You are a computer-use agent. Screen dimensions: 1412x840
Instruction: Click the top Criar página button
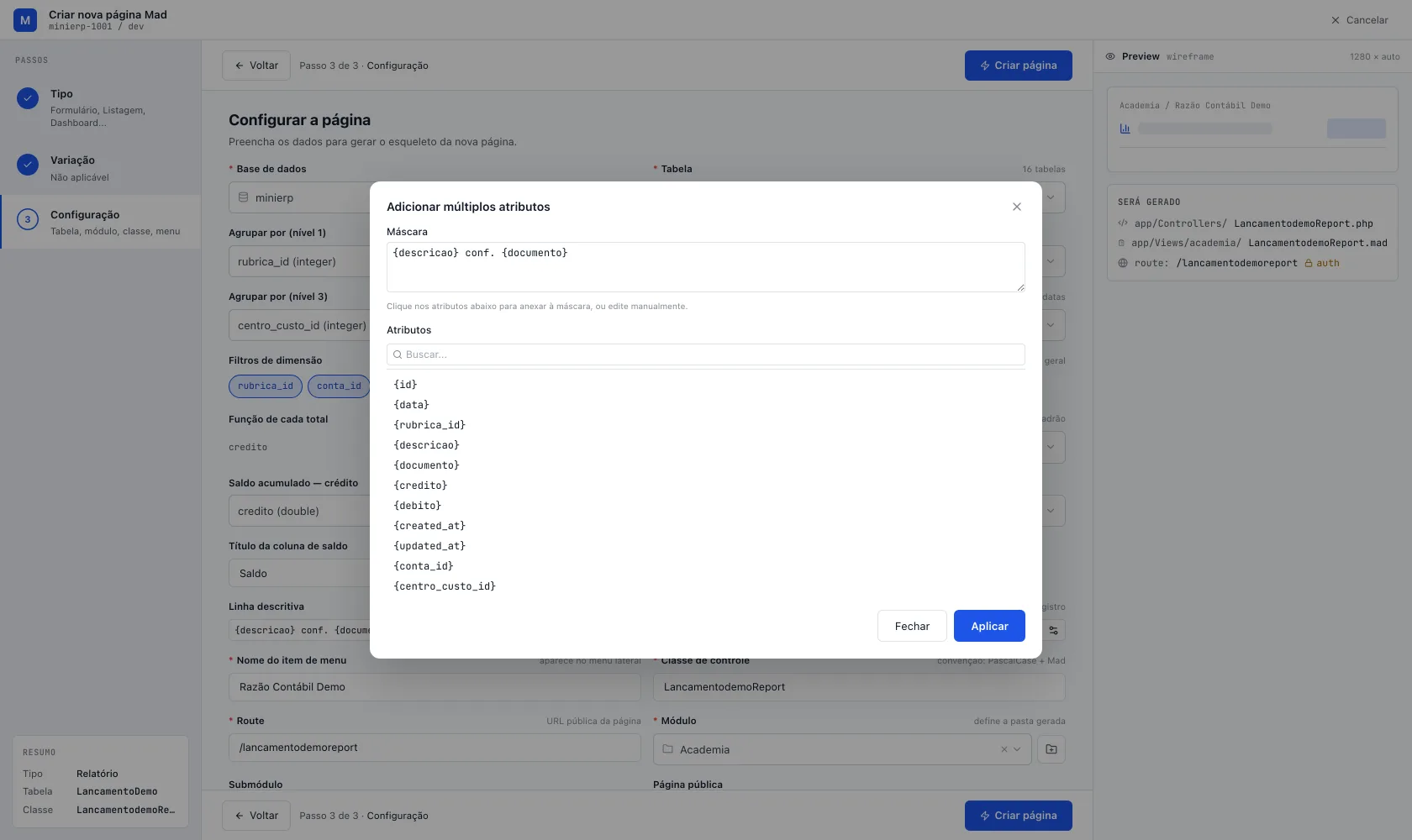pos(1018,66)
